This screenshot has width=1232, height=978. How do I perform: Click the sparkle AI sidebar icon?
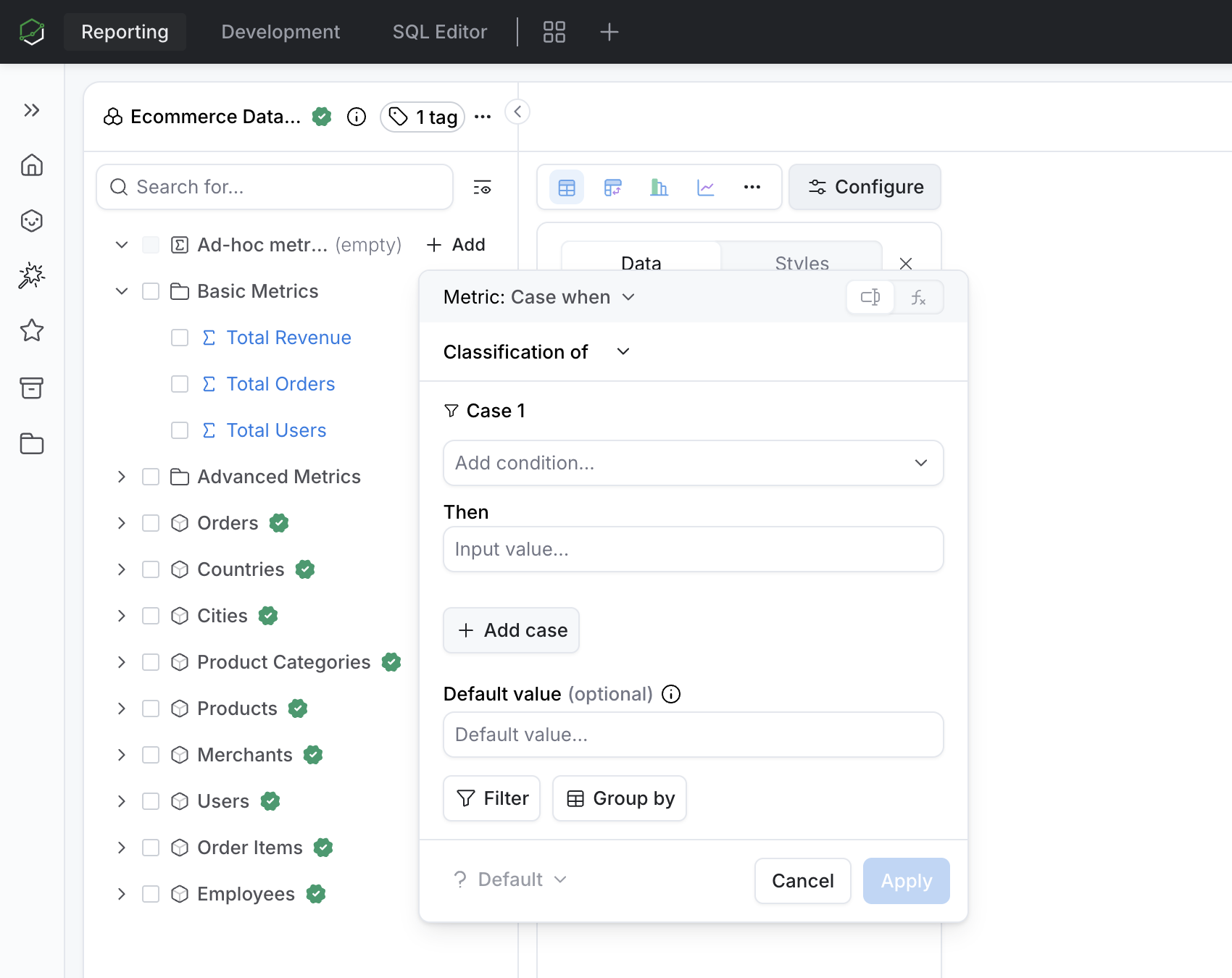[32, 275]
